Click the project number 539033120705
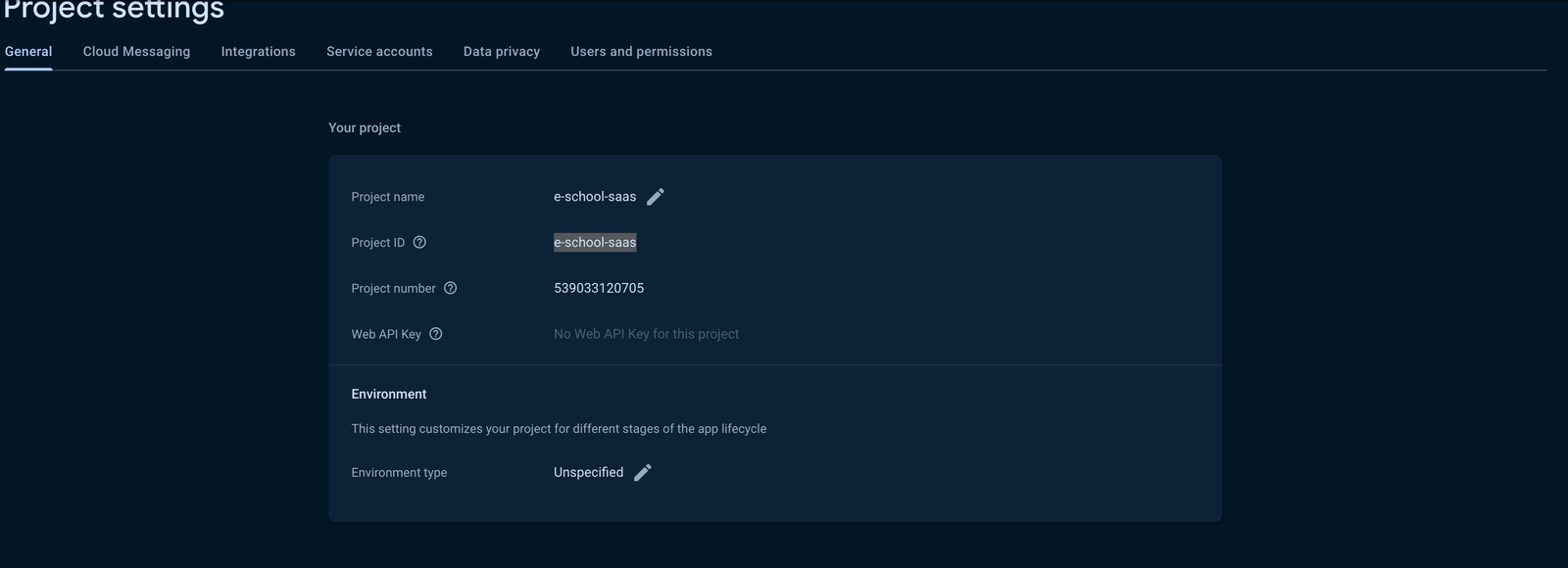This screenshot has height=568, width=1568. (x=599, y=288)
